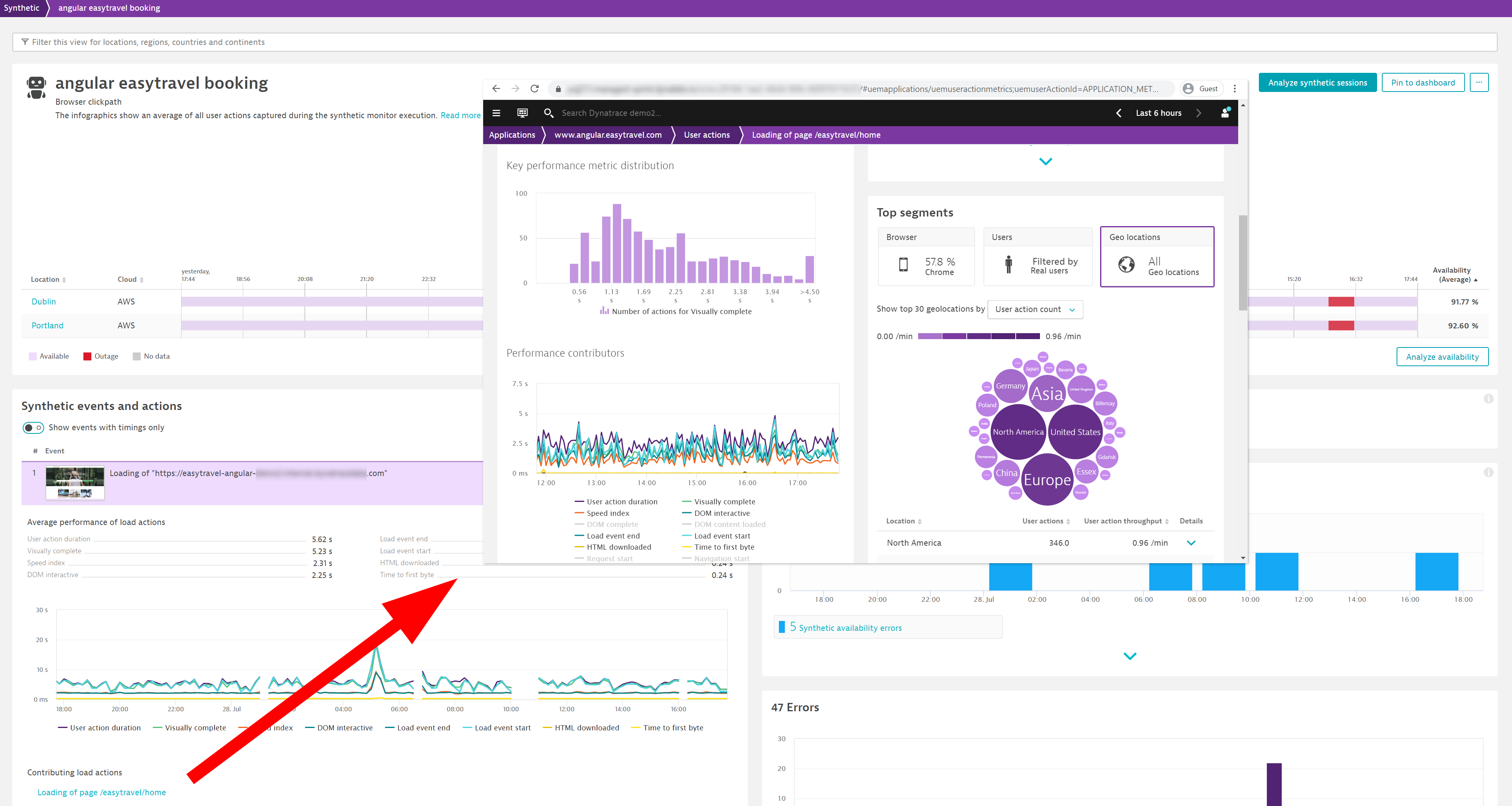The width and height of the screenshot is (1512, 806).
Task: Open the User action count dropdown
Action: (1035, 309)
